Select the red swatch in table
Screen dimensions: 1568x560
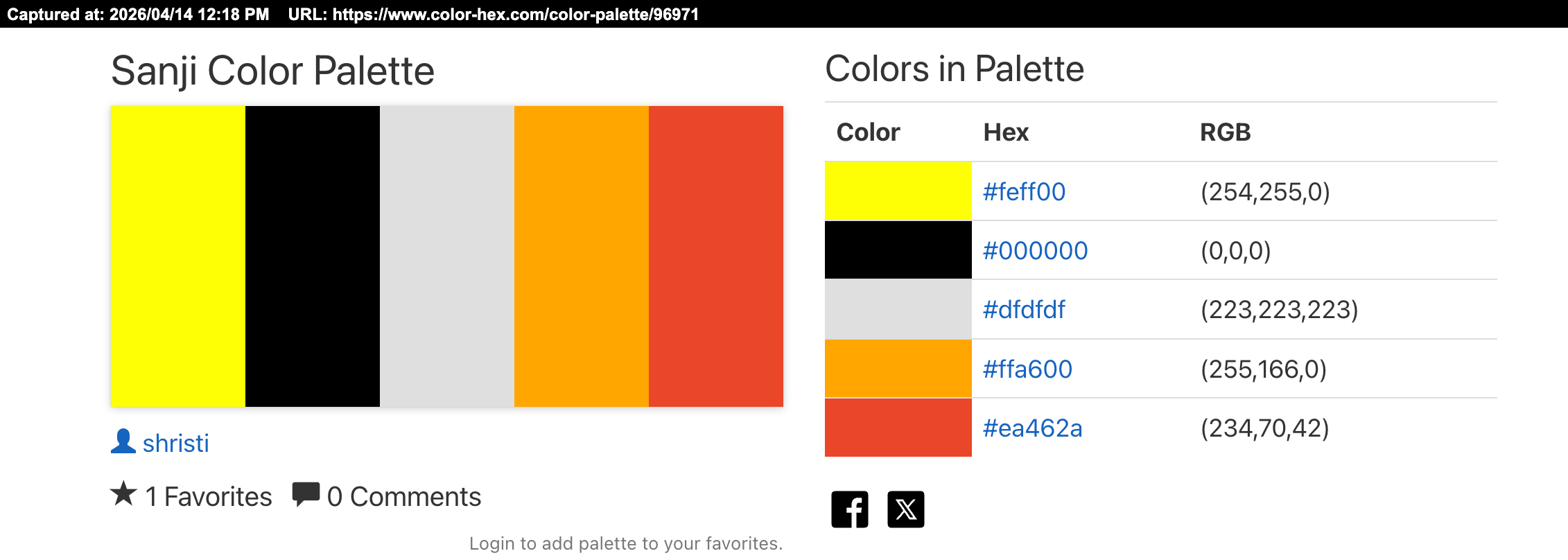(x=898, y=428)
